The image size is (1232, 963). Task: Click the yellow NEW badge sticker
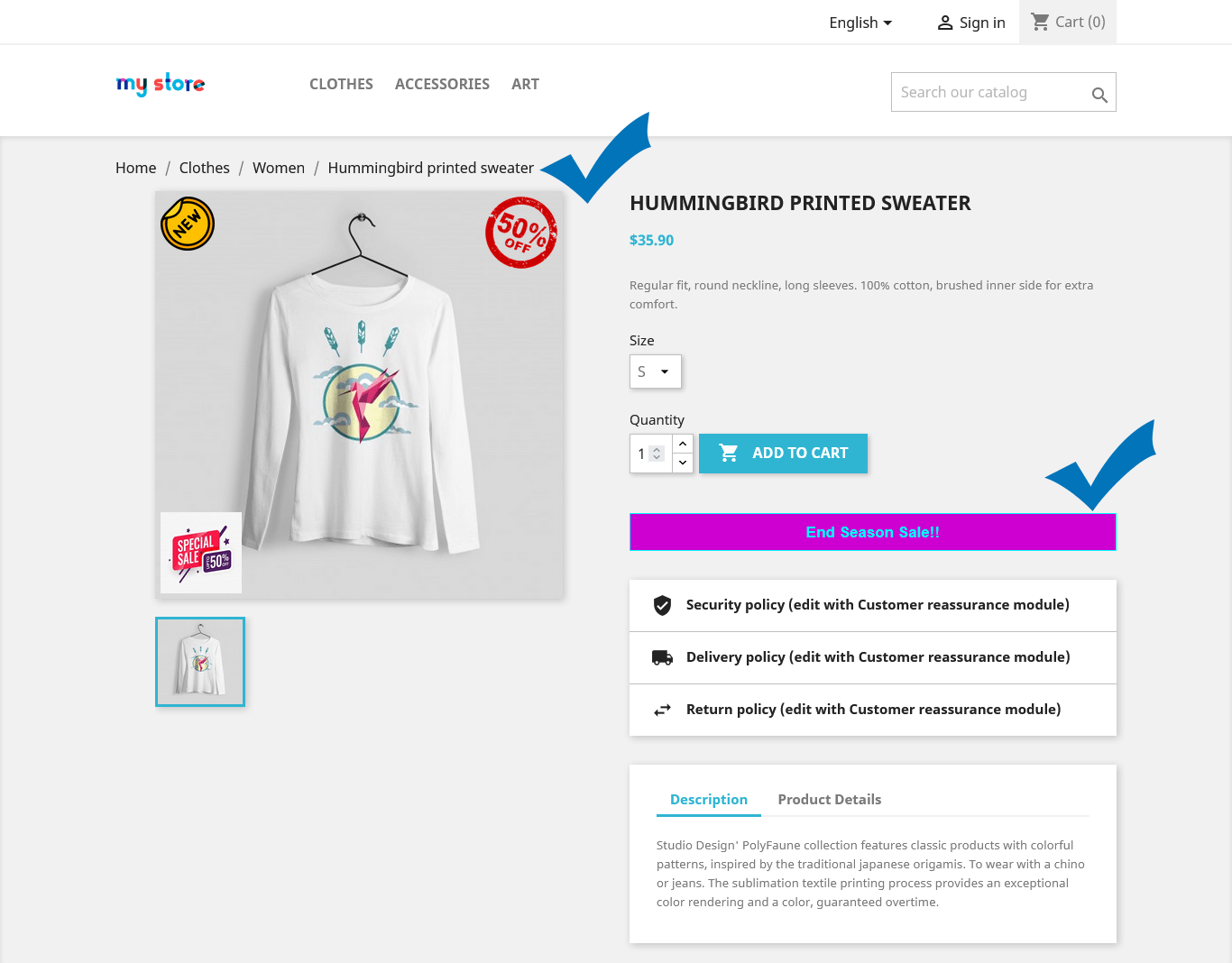pyautogui.click(x=188, y=224)
